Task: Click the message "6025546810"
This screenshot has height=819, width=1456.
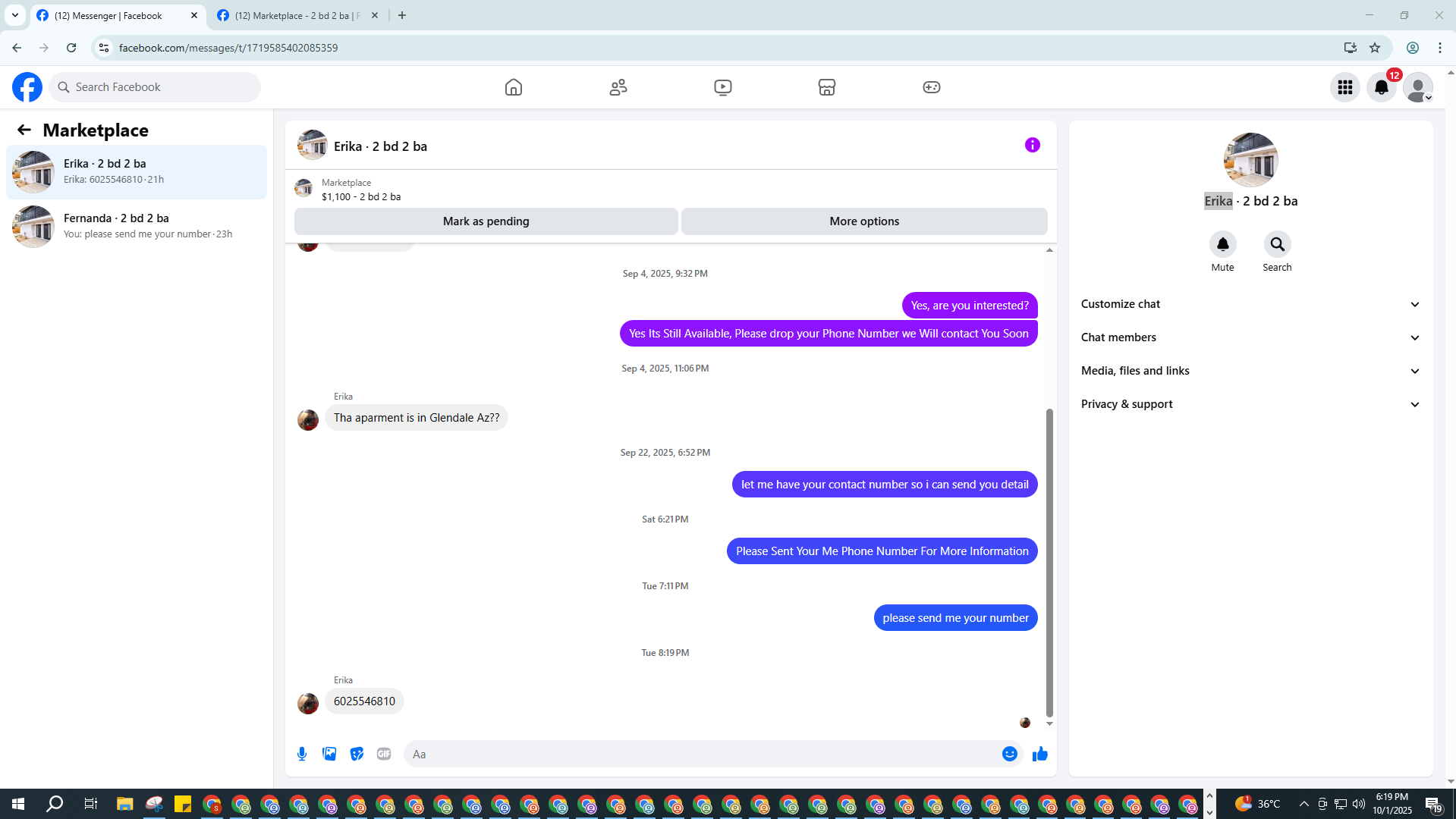Action: [365, 701]
